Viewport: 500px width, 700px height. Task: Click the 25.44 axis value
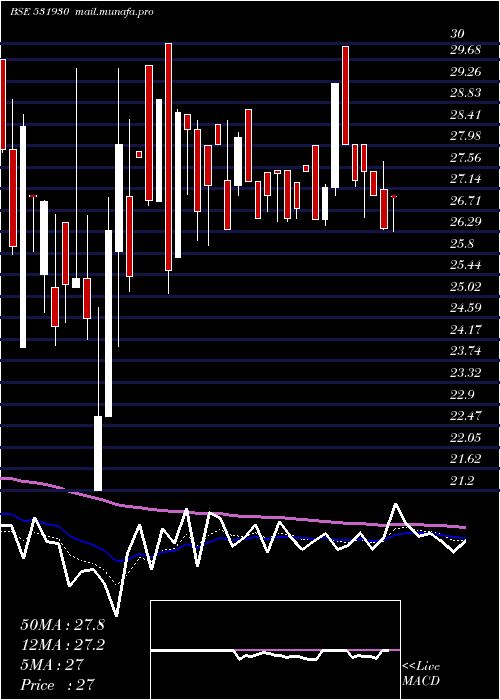coord(465,265)
